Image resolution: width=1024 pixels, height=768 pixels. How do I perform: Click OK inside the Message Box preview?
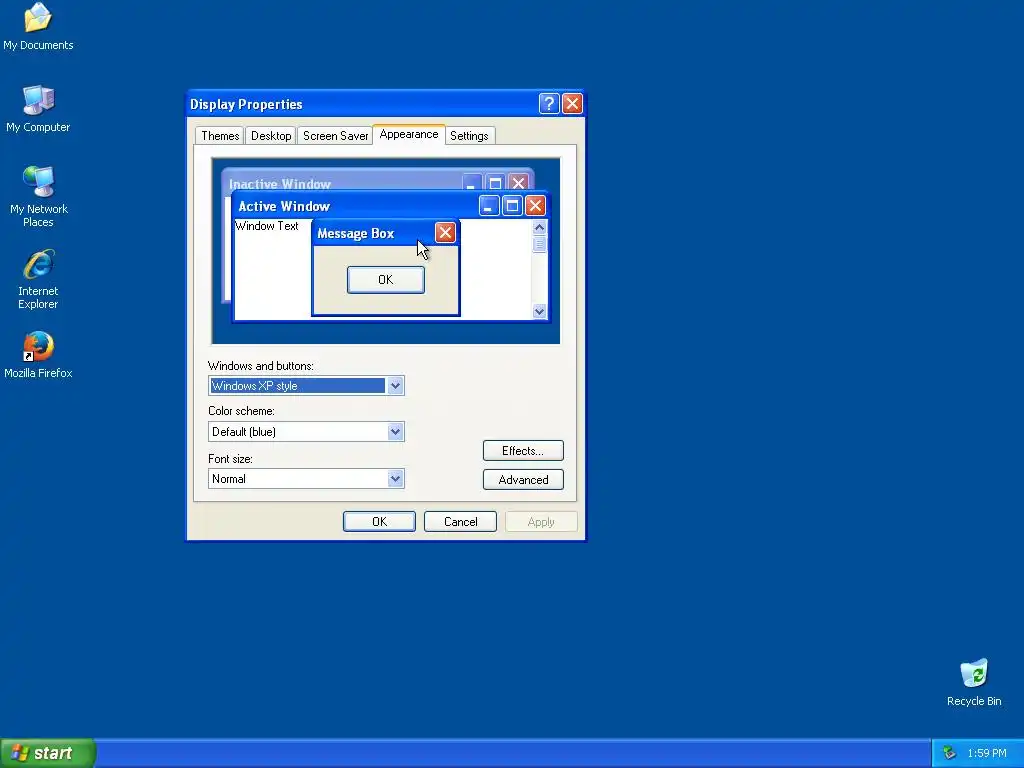(386, 280)
